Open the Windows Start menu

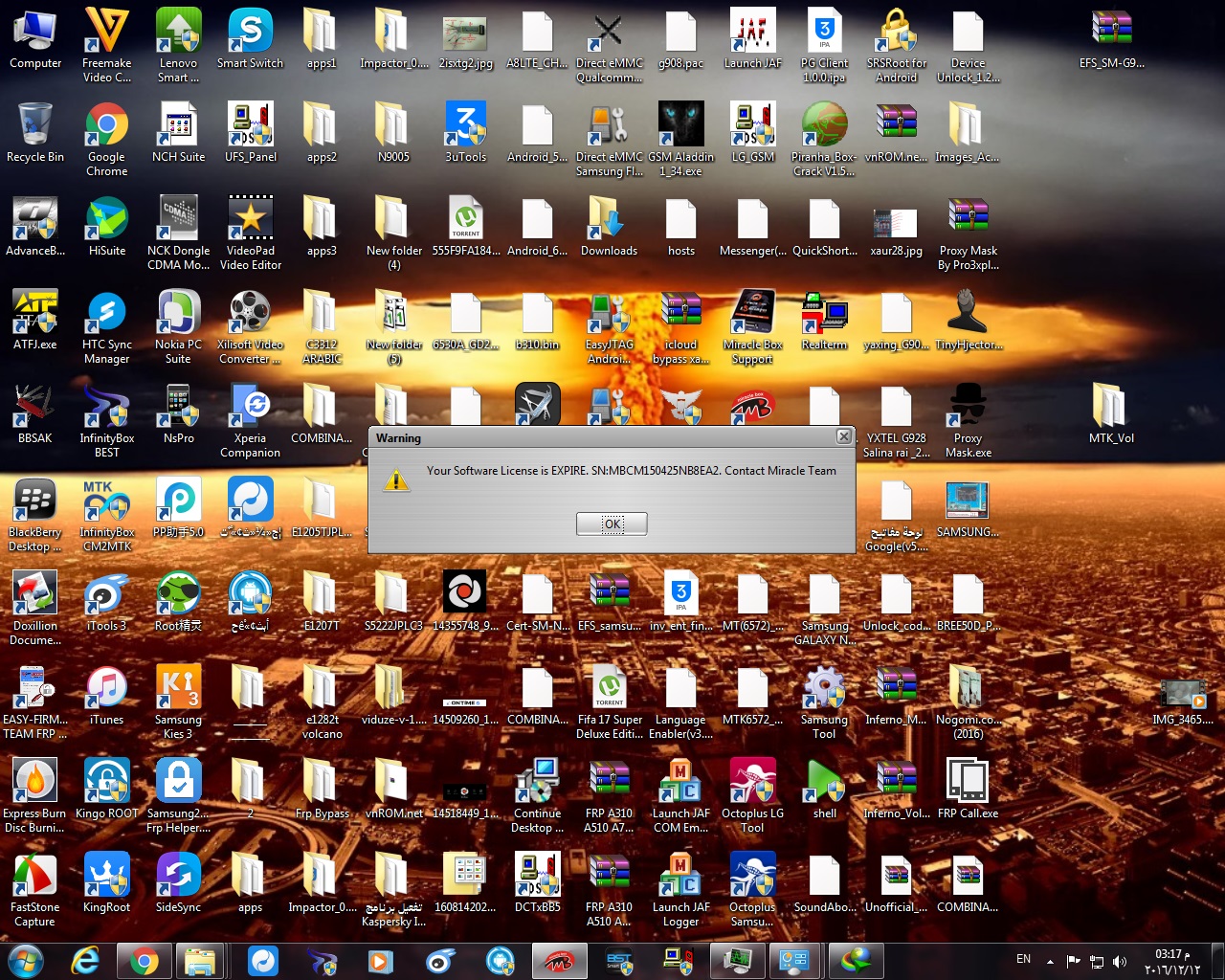click(x=26, y=960)
